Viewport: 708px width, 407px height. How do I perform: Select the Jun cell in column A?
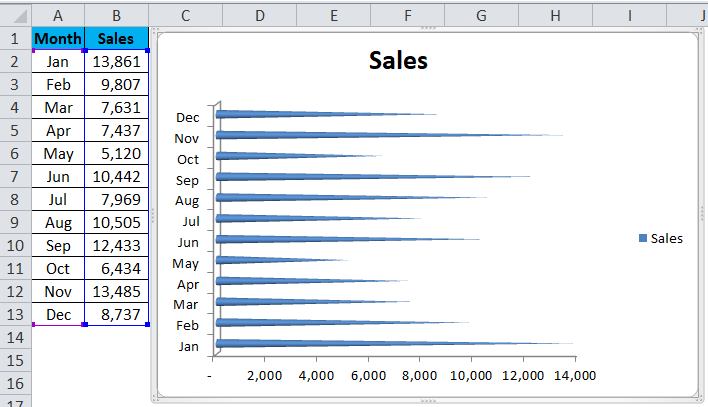58,177
